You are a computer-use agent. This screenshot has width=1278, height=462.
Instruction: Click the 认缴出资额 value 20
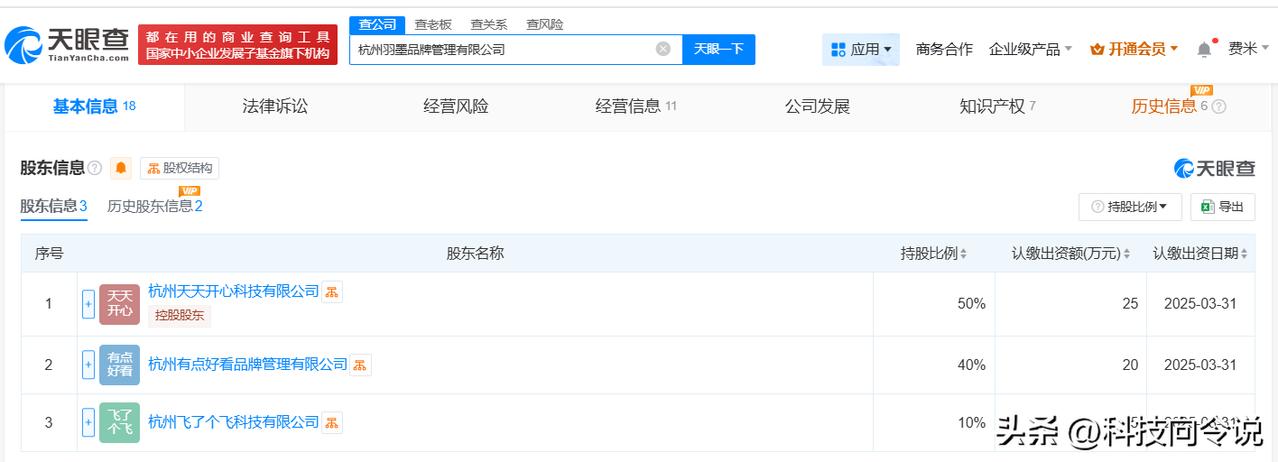pos(1130,365)
